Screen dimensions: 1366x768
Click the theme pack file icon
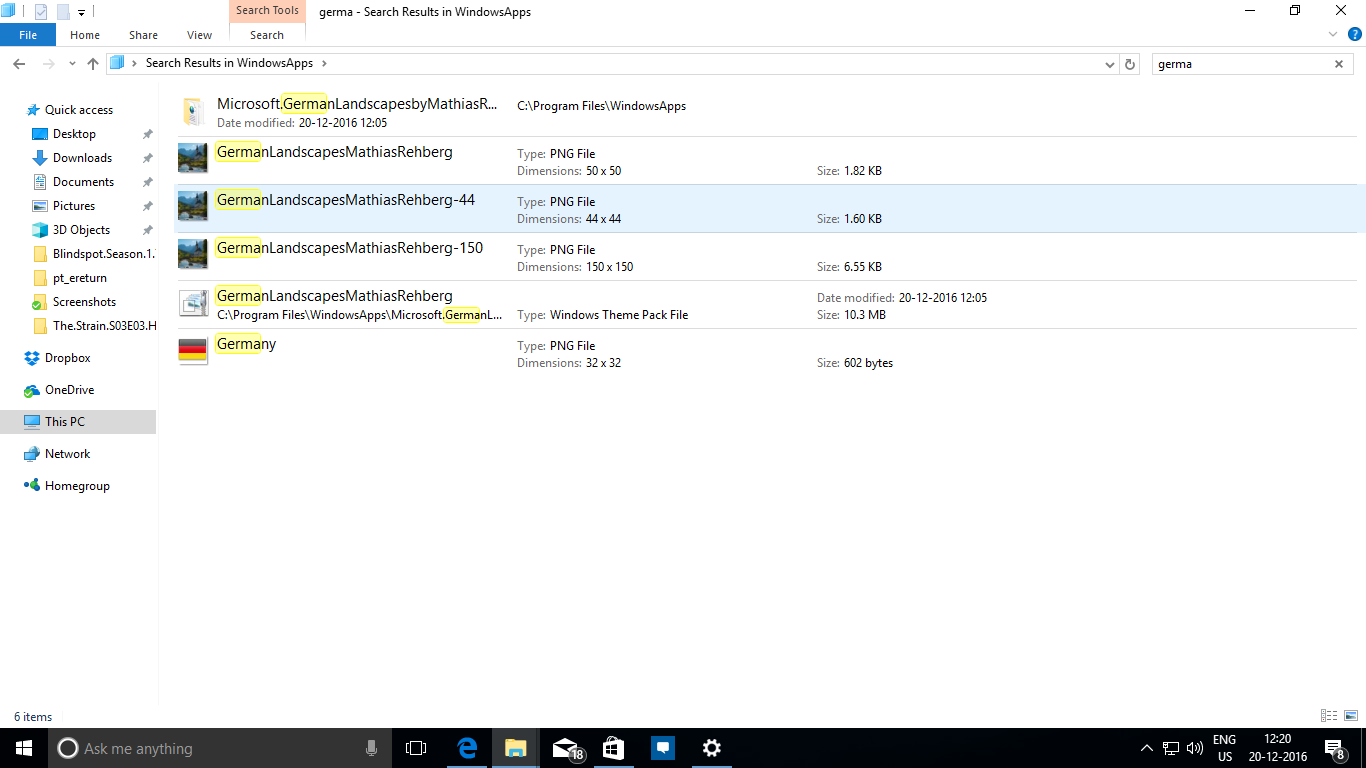tap(192, 303)
